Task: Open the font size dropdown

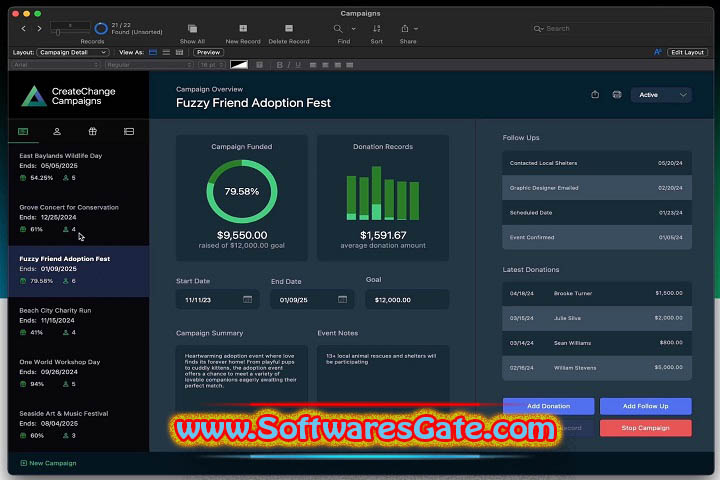Action: [212, 65]
